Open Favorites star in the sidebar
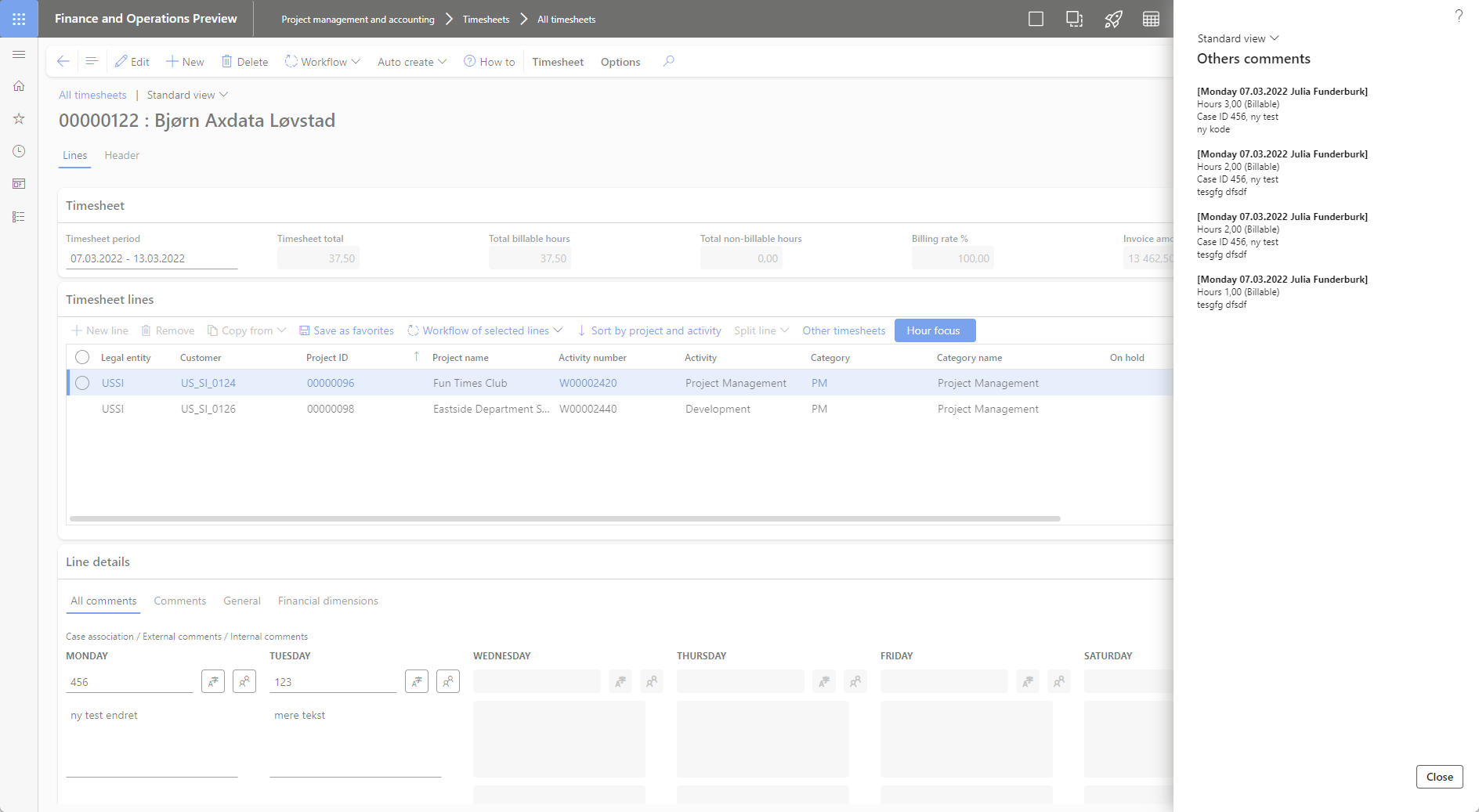 (x=19, y=118)
